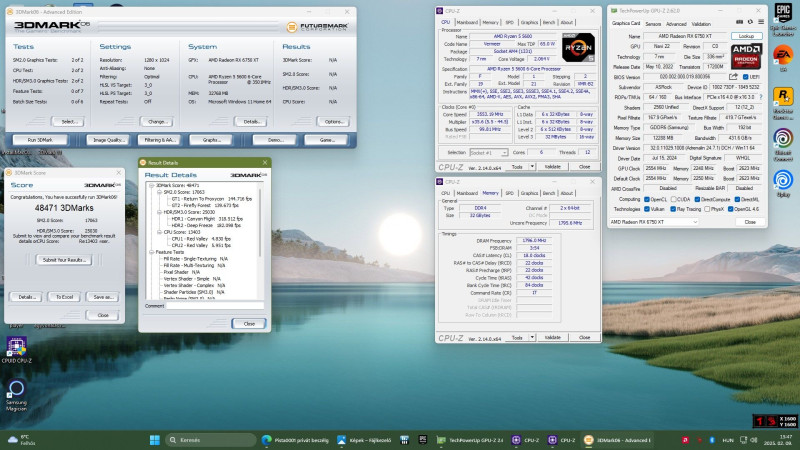The height and width of the screenshot is (450, 800).
Task: Open Graphics tab in lower CPU-Z
Action: click(529, 193)
